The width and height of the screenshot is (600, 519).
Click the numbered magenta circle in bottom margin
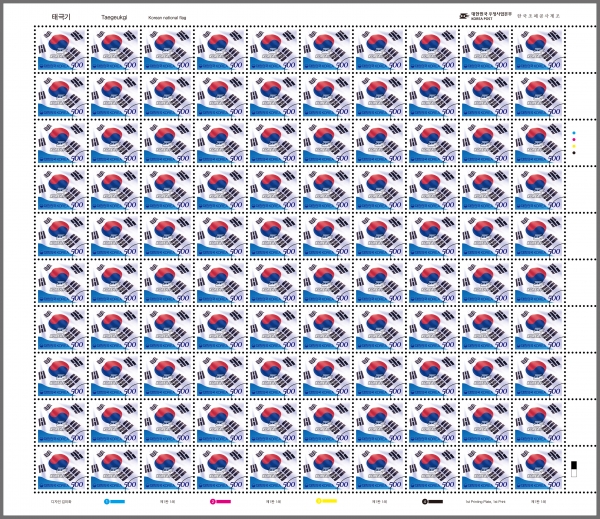pyautogui.click(x=213, y=501)
